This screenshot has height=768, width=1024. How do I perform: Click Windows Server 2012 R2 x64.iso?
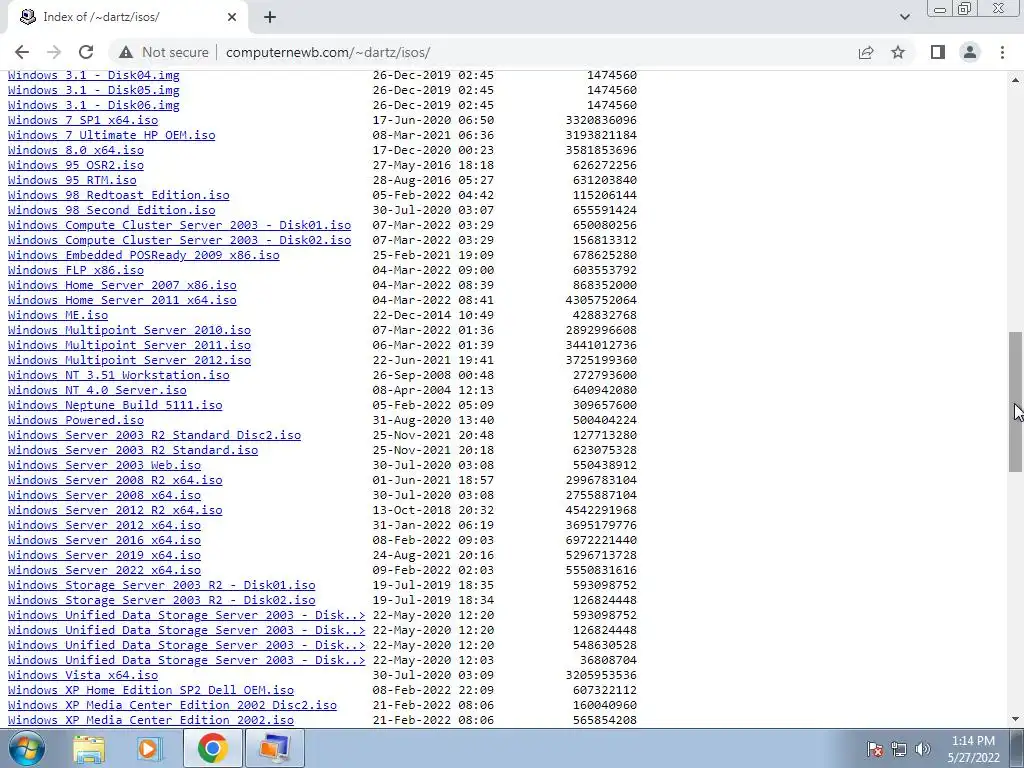[115, 510]
